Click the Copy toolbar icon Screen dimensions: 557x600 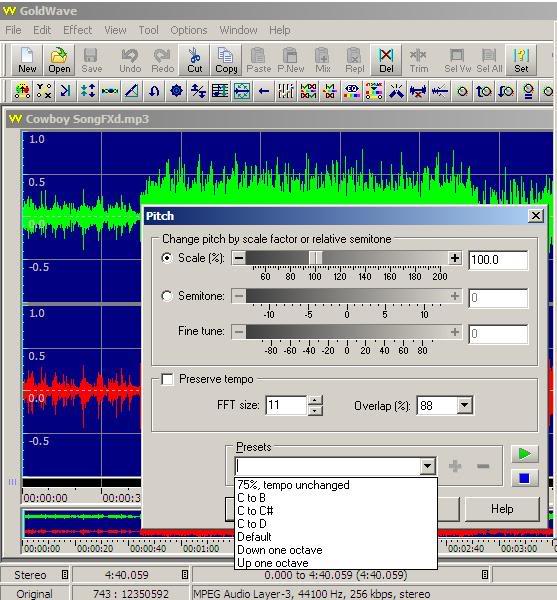click(226, 60)
